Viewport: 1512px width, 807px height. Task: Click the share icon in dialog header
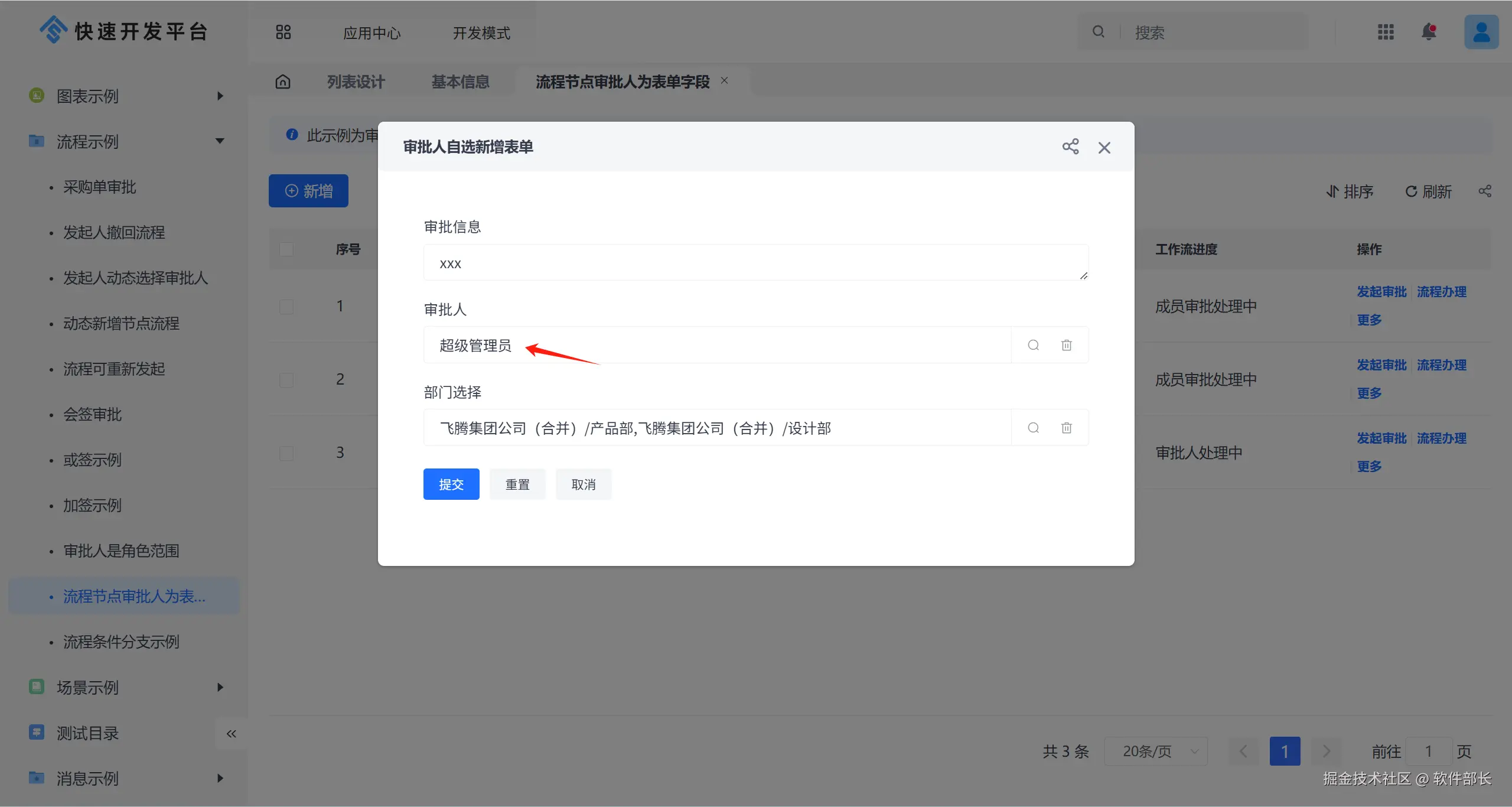click(1070, 147)
